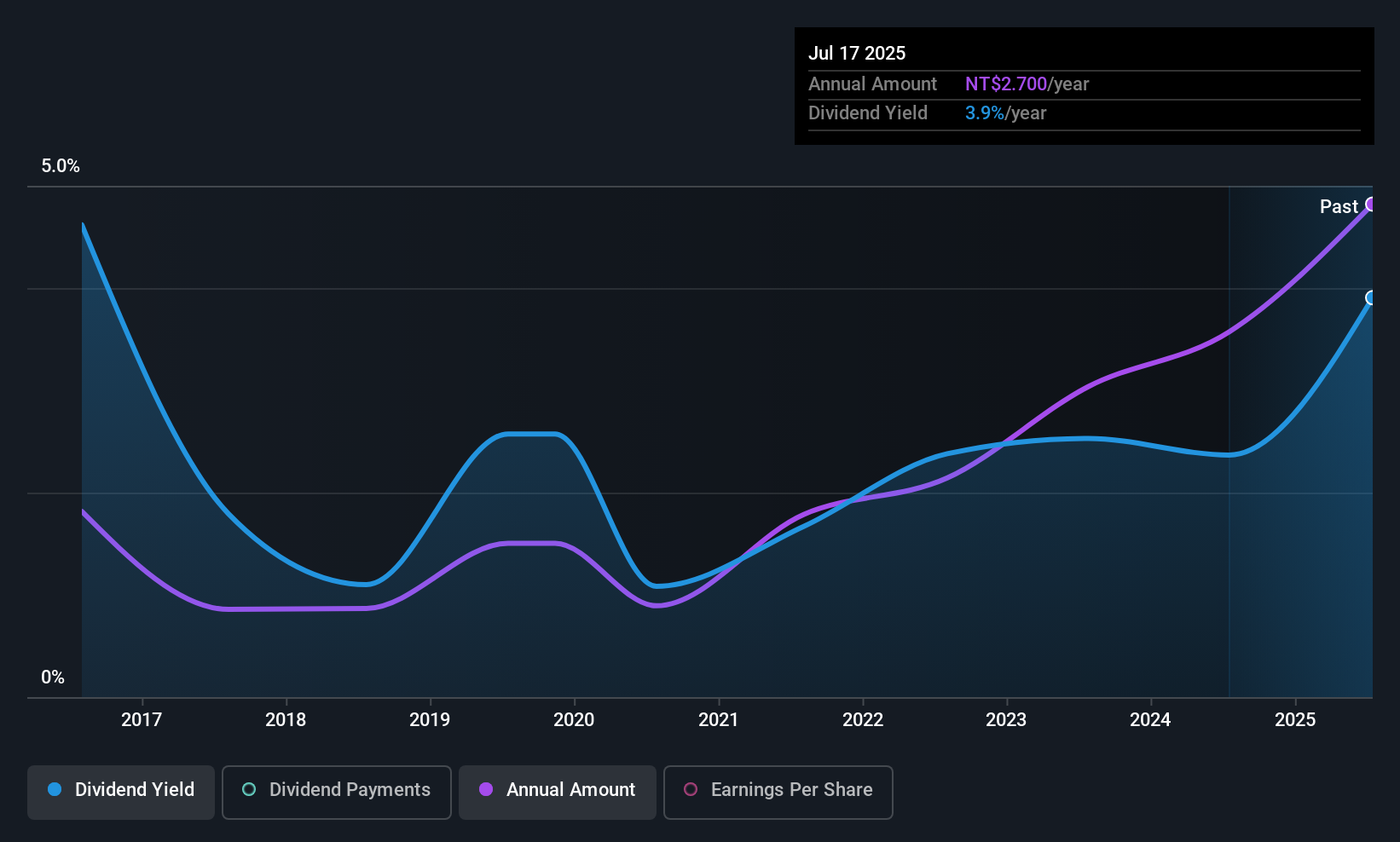The height and width of the screenshot is (842, 1400).
Task: Click the purple Annual Amount endpoint marker
Action: (1372, 205)
